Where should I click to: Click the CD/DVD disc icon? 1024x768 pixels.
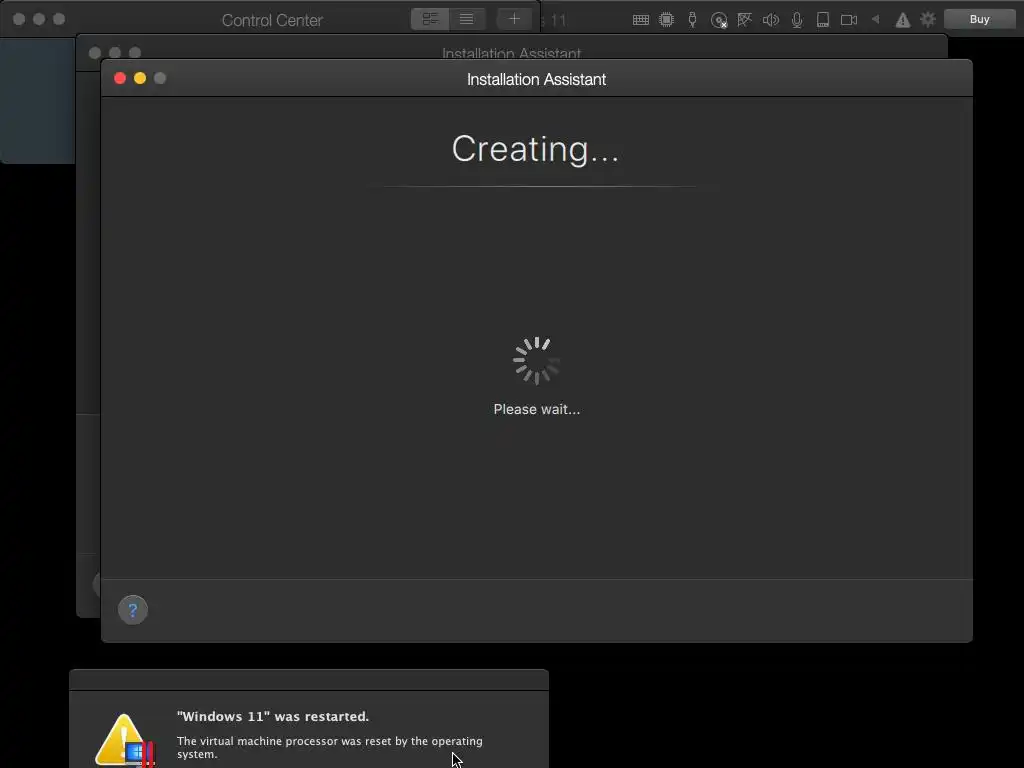719,20
